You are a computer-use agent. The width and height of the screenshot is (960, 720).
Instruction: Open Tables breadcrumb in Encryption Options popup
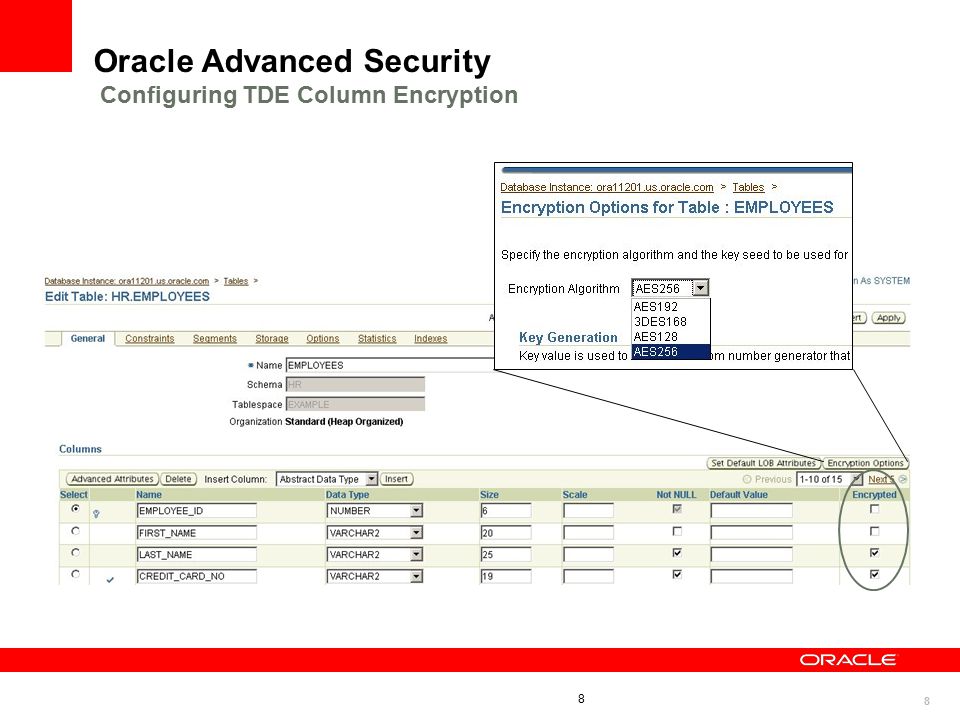(x=748, y=187)
